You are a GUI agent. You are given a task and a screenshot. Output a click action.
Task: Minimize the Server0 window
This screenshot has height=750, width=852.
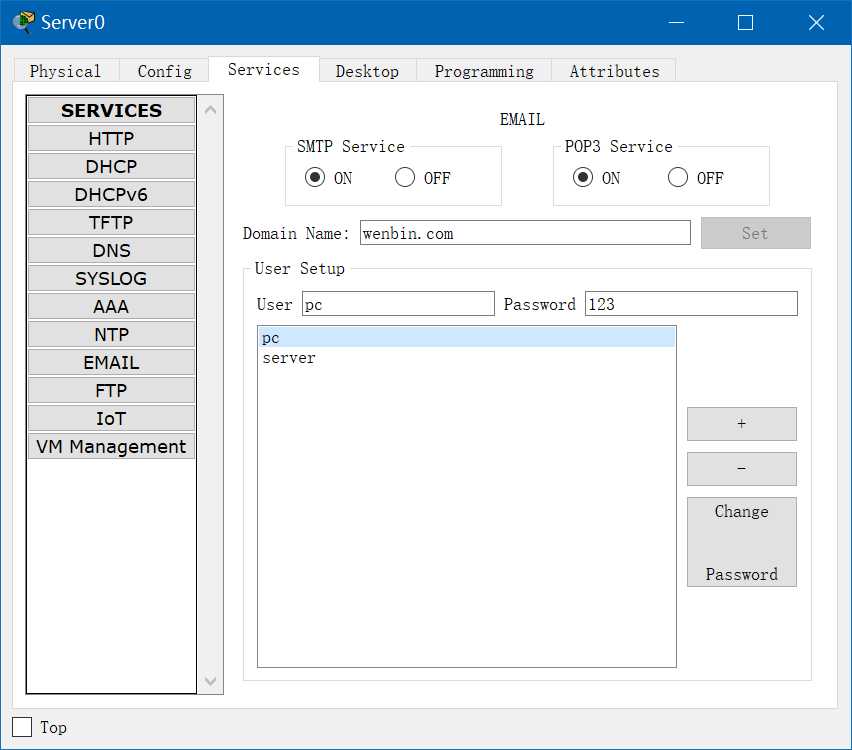click(x=676, y=22)
